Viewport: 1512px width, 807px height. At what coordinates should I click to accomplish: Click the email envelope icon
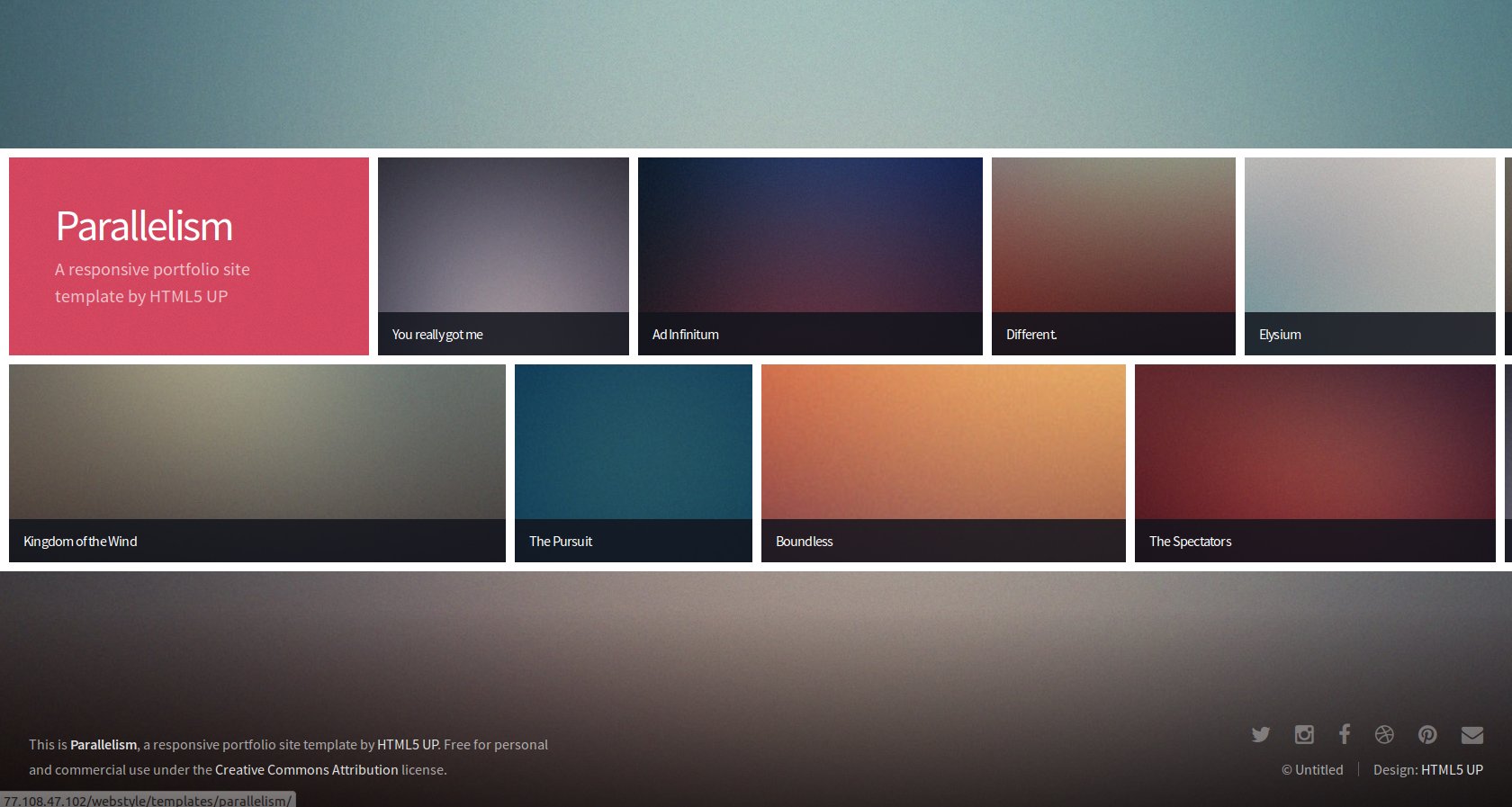pyautogui.click(x=1471, y=735)
